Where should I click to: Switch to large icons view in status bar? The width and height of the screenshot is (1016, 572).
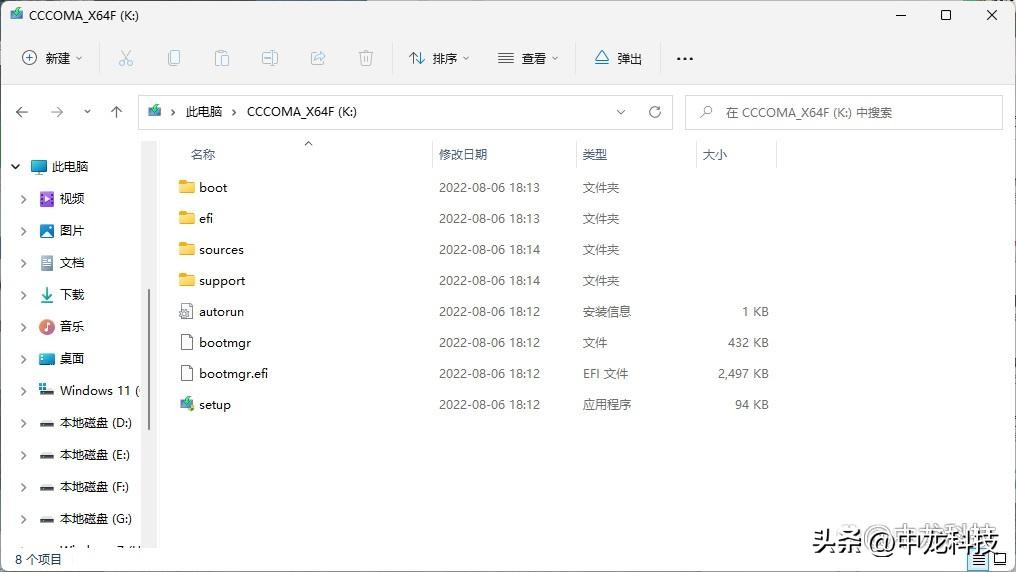[x=1000, y=560]
